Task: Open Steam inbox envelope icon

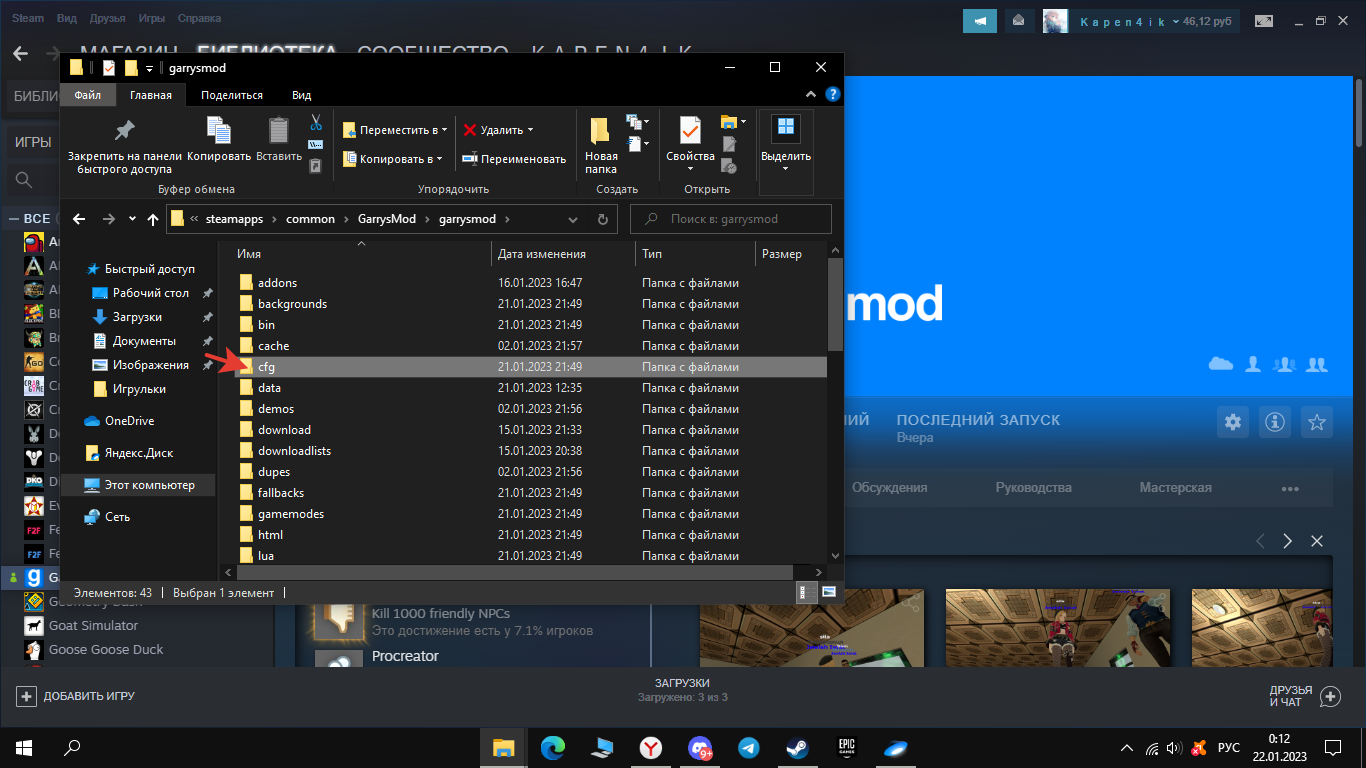Action: (x=1019, y=20)
